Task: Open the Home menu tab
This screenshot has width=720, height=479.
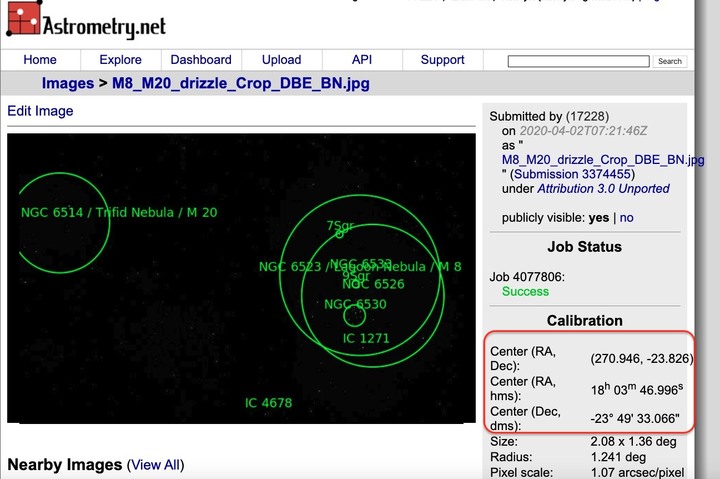Action: (x=40, y=60)
